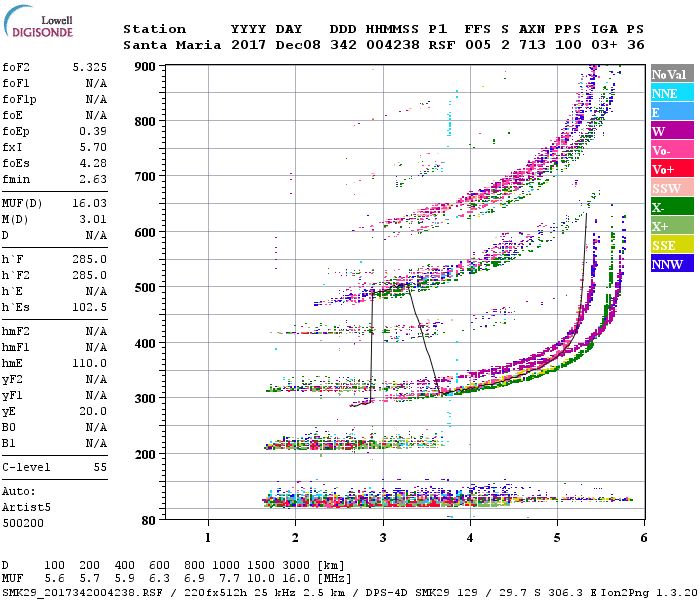Click the Artist5 auto-scaling label
Viewport: 700px width, 600px height.
click(26, 508)
